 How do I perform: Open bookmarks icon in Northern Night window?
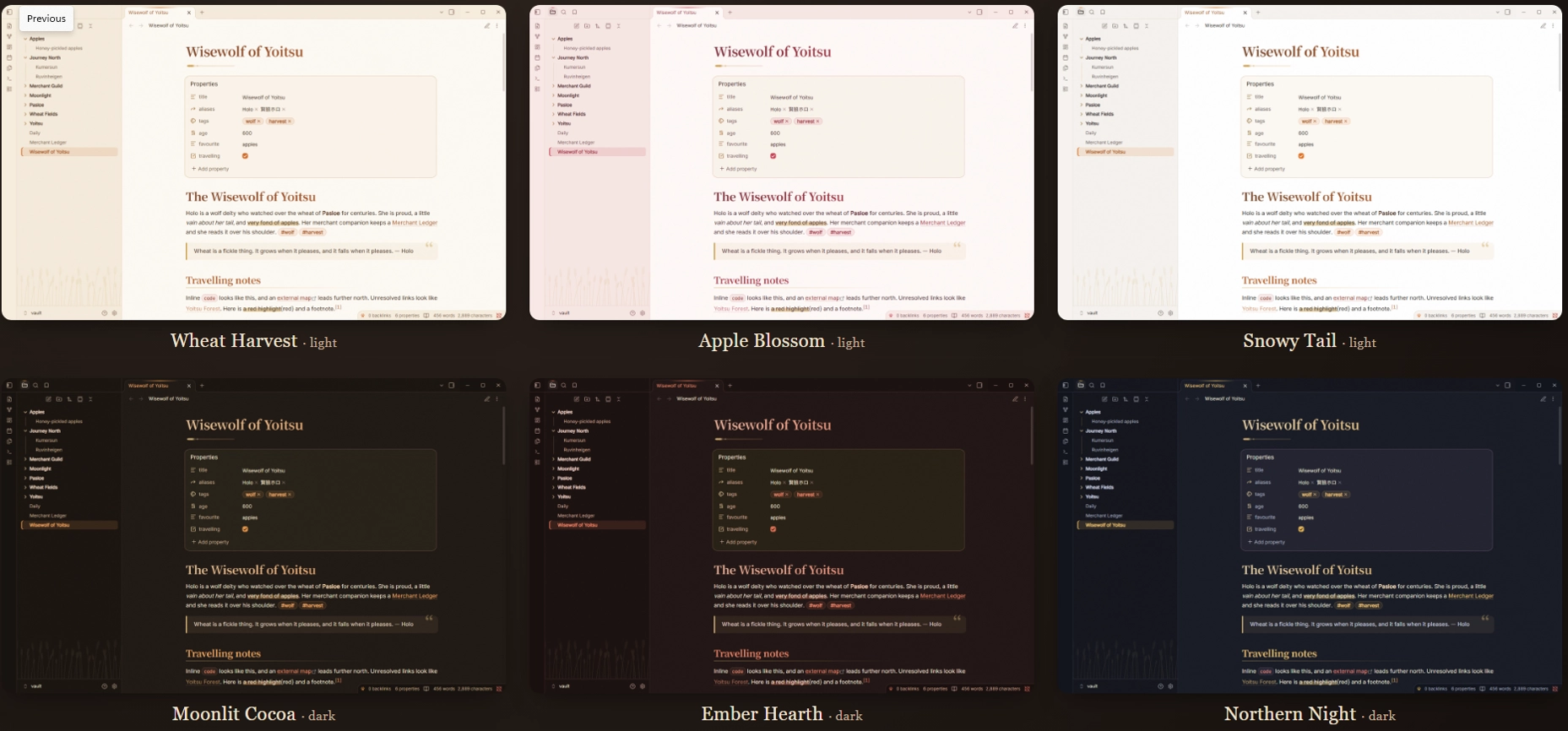(1103, 386)
